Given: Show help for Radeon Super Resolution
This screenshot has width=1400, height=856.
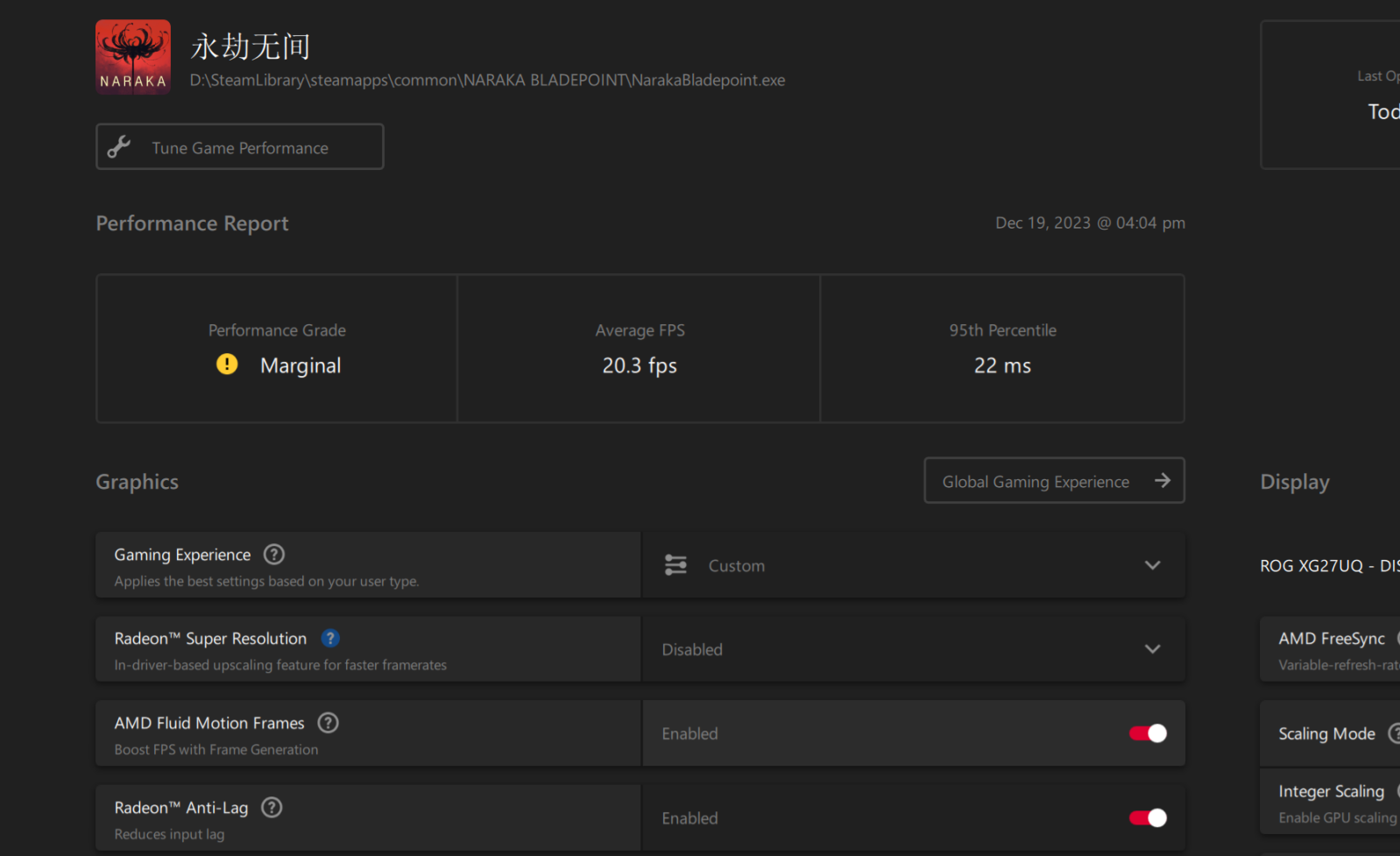Looking at the screenshot, I should (x=330, y=639).
